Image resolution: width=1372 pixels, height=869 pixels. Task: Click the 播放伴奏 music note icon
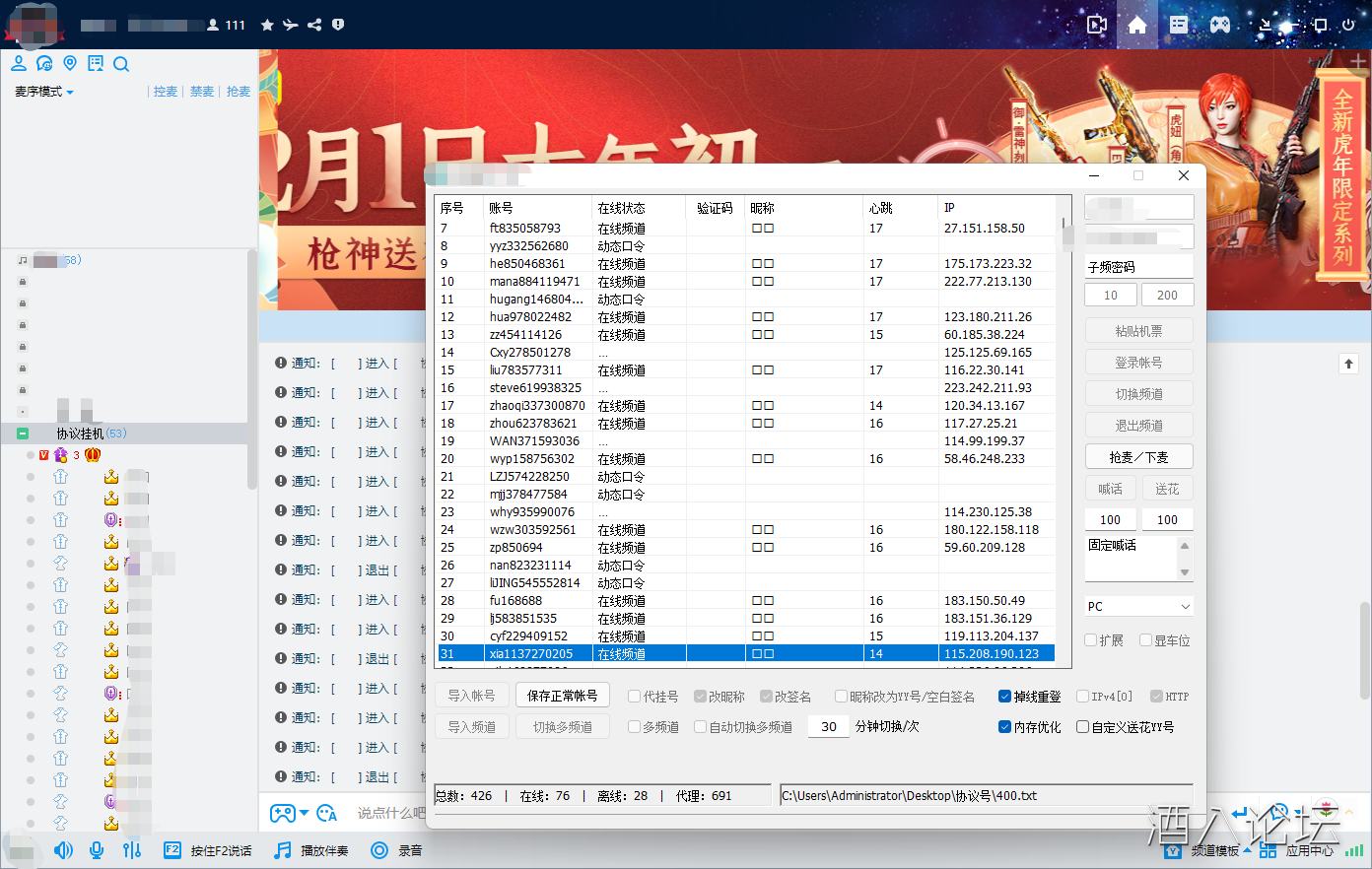[x=284, y=850]
